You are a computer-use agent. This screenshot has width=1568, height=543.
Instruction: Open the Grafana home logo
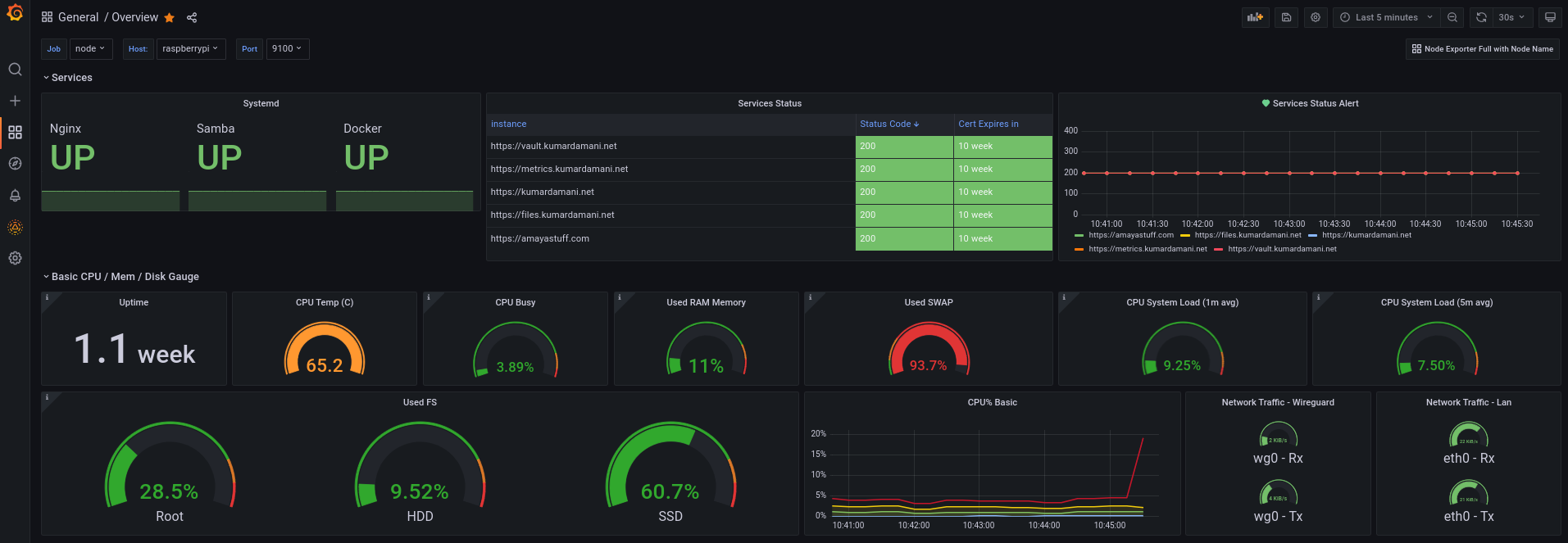click(x=15, y=13)
